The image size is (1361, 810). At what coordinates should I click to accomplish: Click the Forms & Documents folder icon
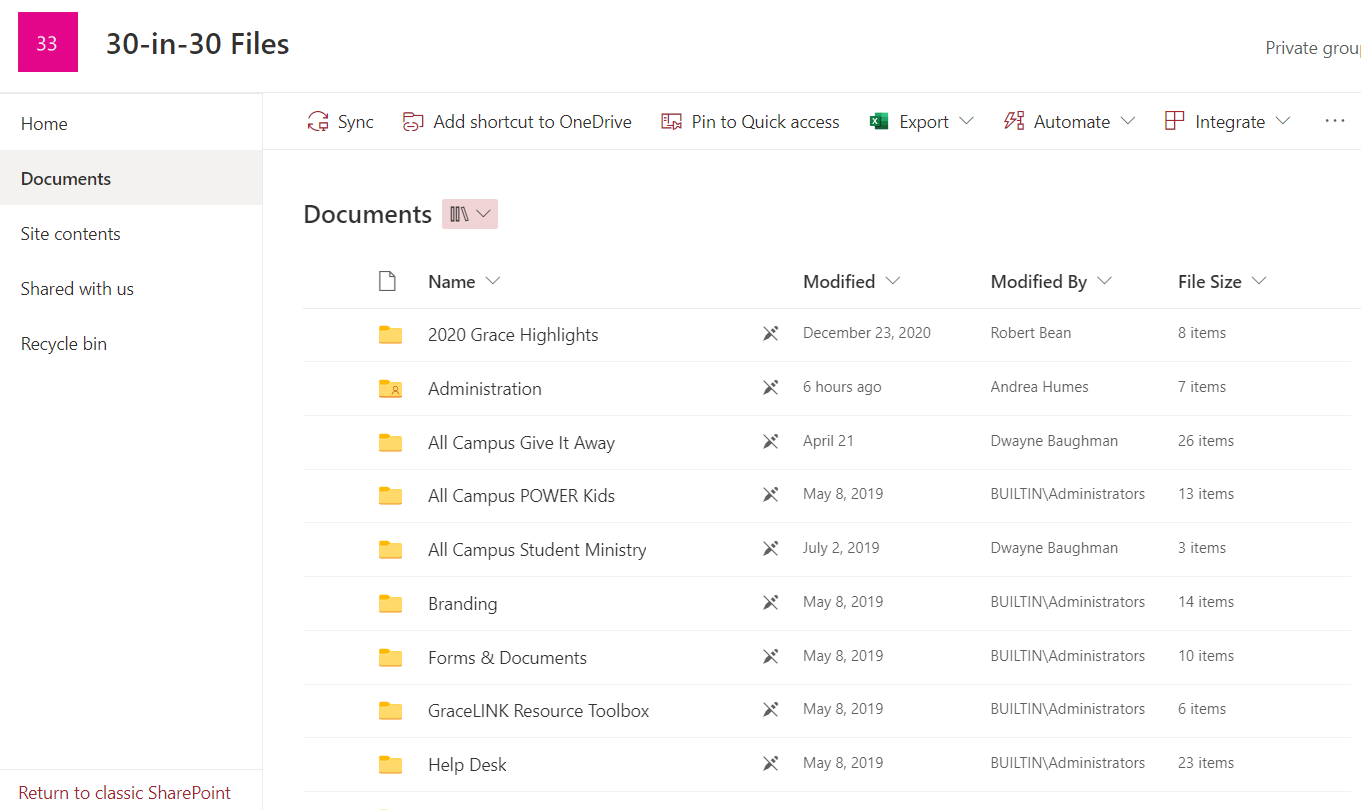point(390,658)
